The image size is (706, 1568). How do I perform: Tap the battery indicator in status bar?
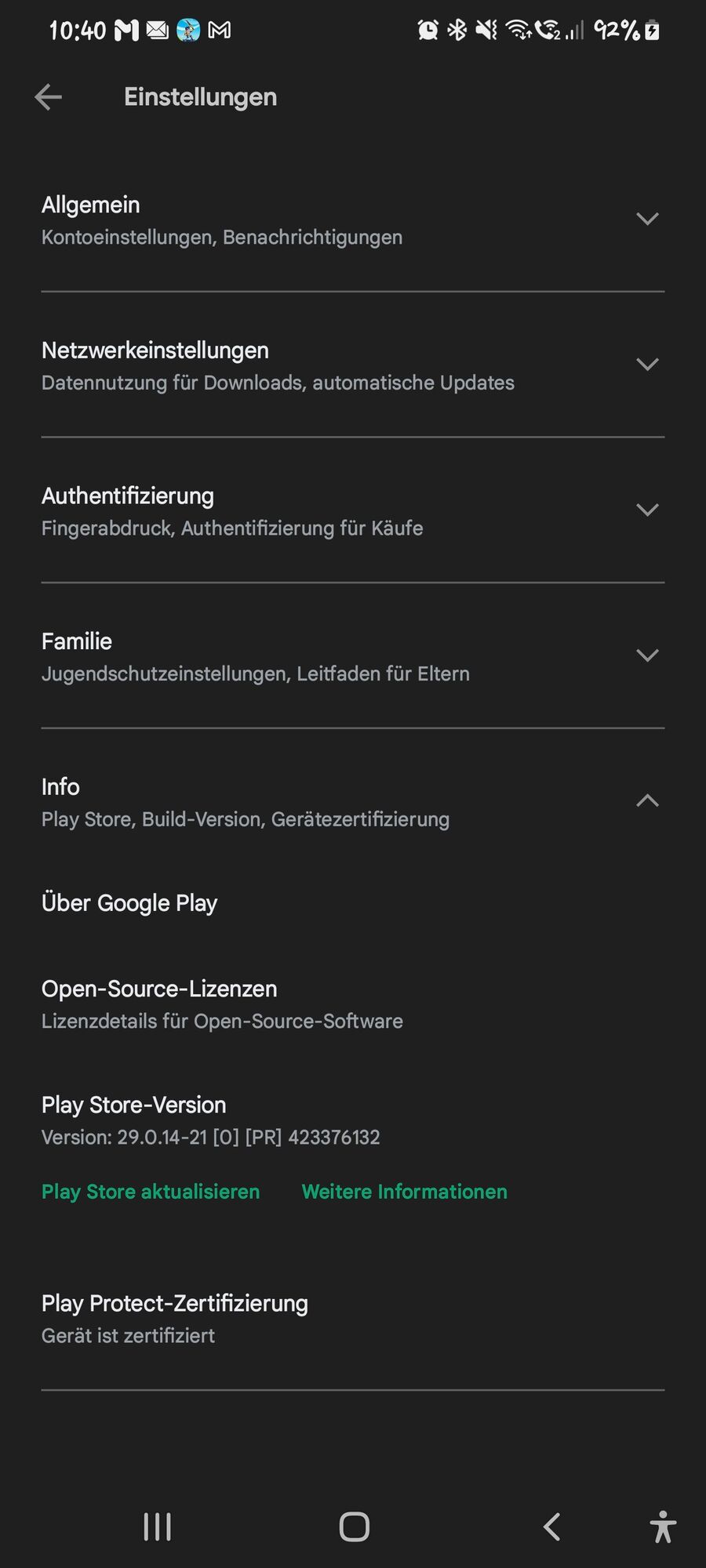coord(652,31)
